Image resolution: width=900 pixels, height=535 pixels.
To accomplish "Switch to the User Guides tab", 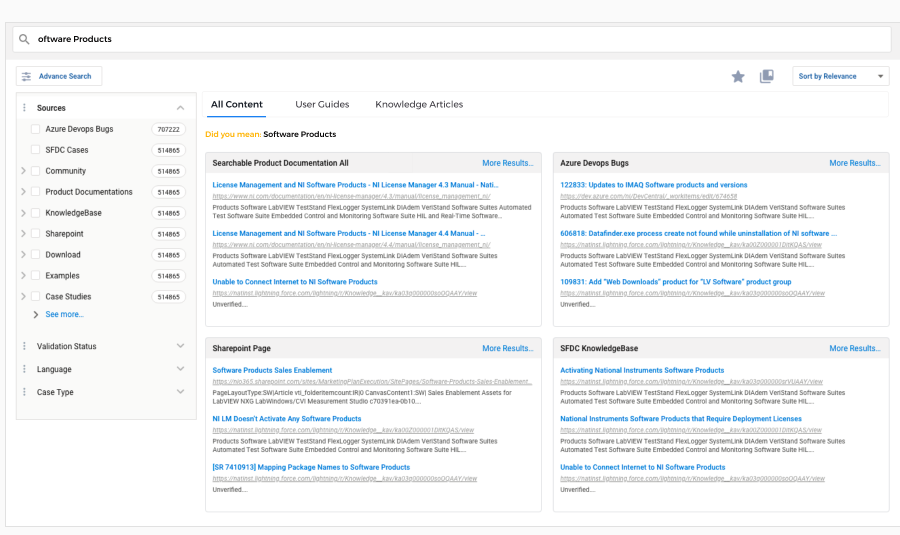I will (322, 104).
